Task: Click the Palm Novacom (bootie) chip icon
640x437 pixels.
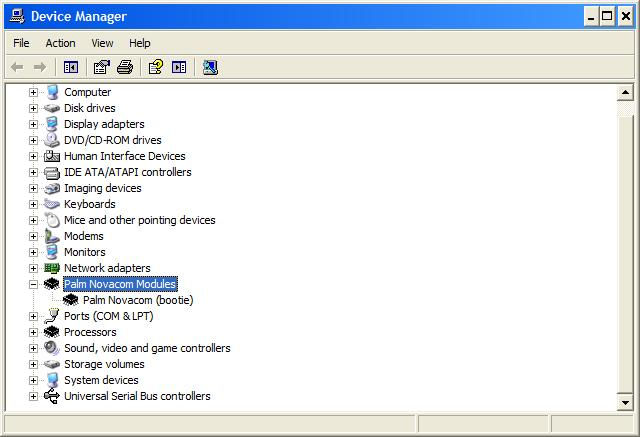Action: [x=71, y=300]
